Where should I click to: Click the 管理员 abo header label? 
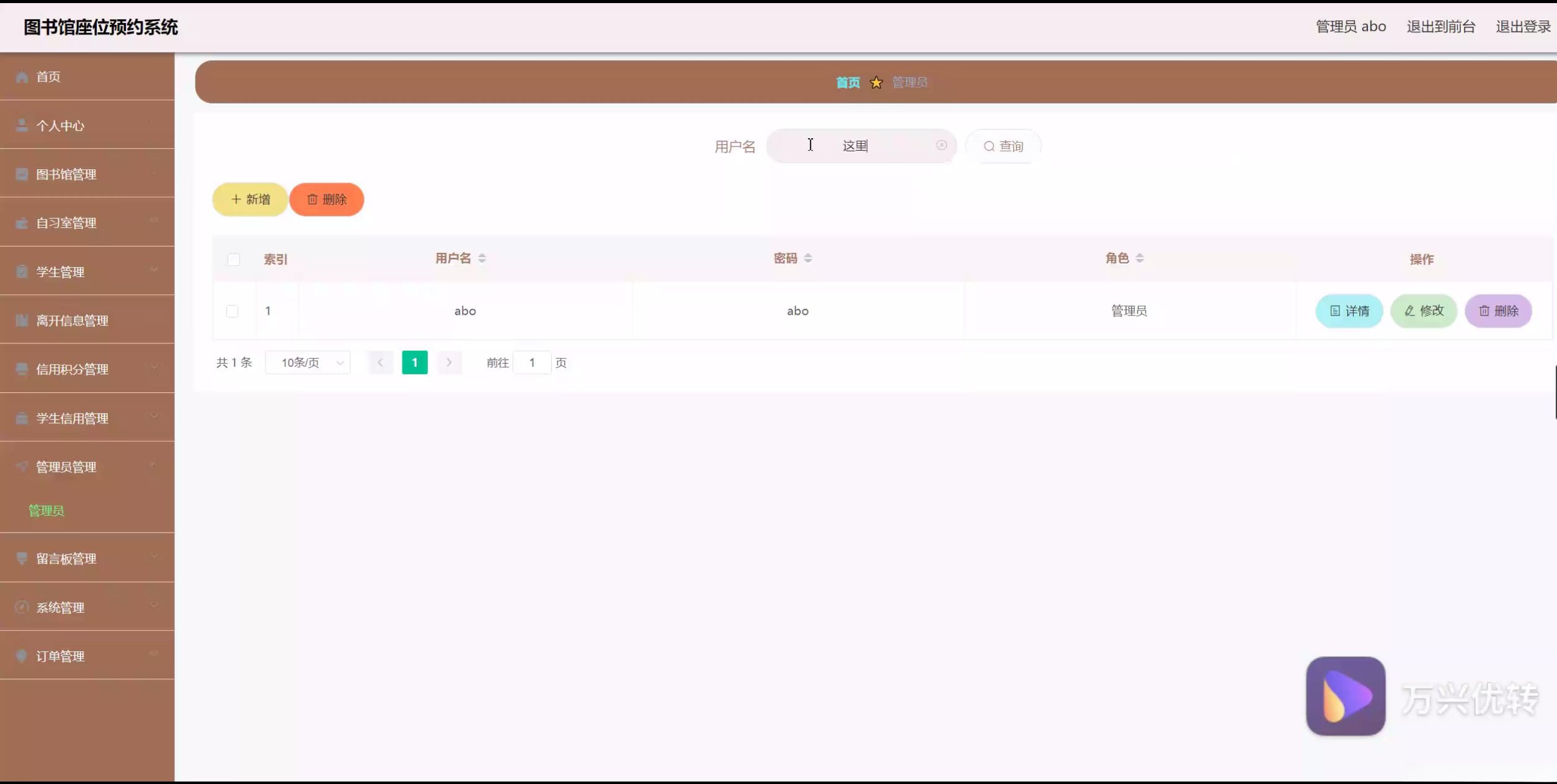(x=1351, y=27)
